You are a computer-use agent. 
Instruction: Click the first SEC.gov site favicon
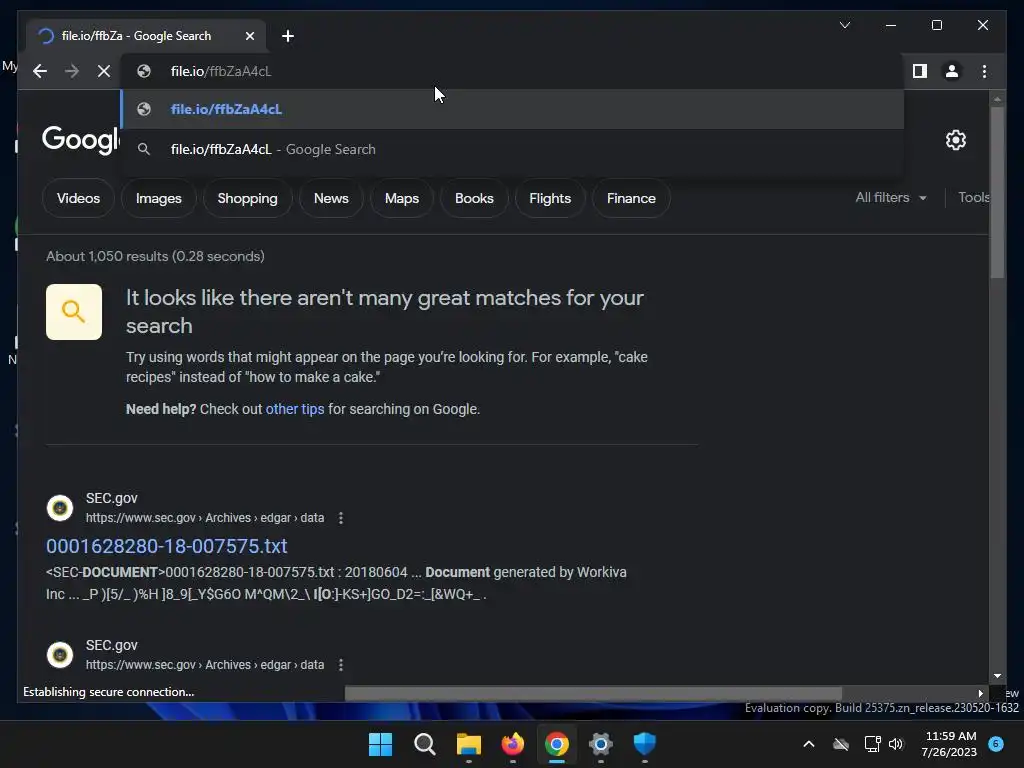[x=60, y=507]
